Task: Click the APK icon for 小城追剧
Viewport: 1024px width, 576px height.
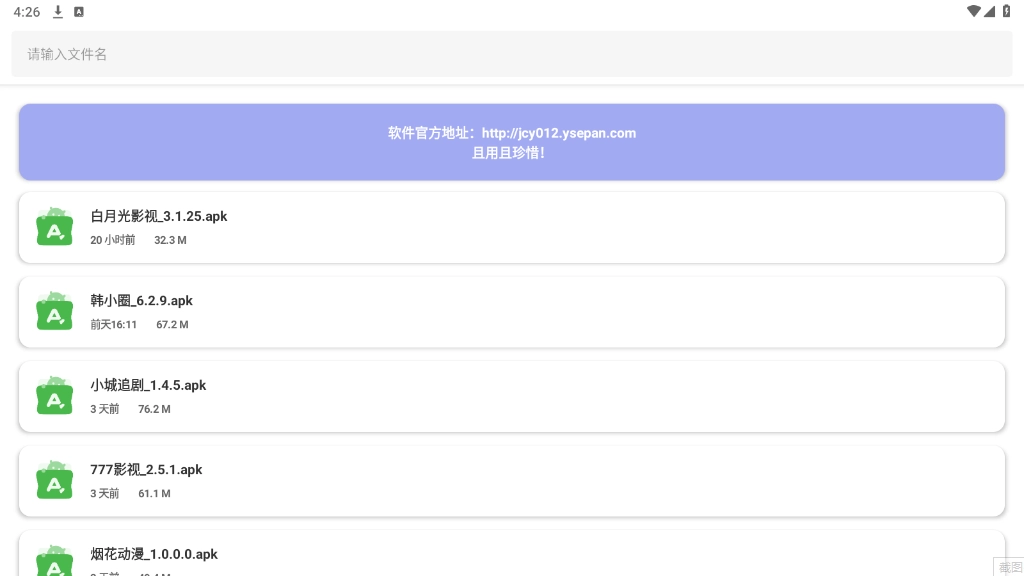Action: pos(55,397)
